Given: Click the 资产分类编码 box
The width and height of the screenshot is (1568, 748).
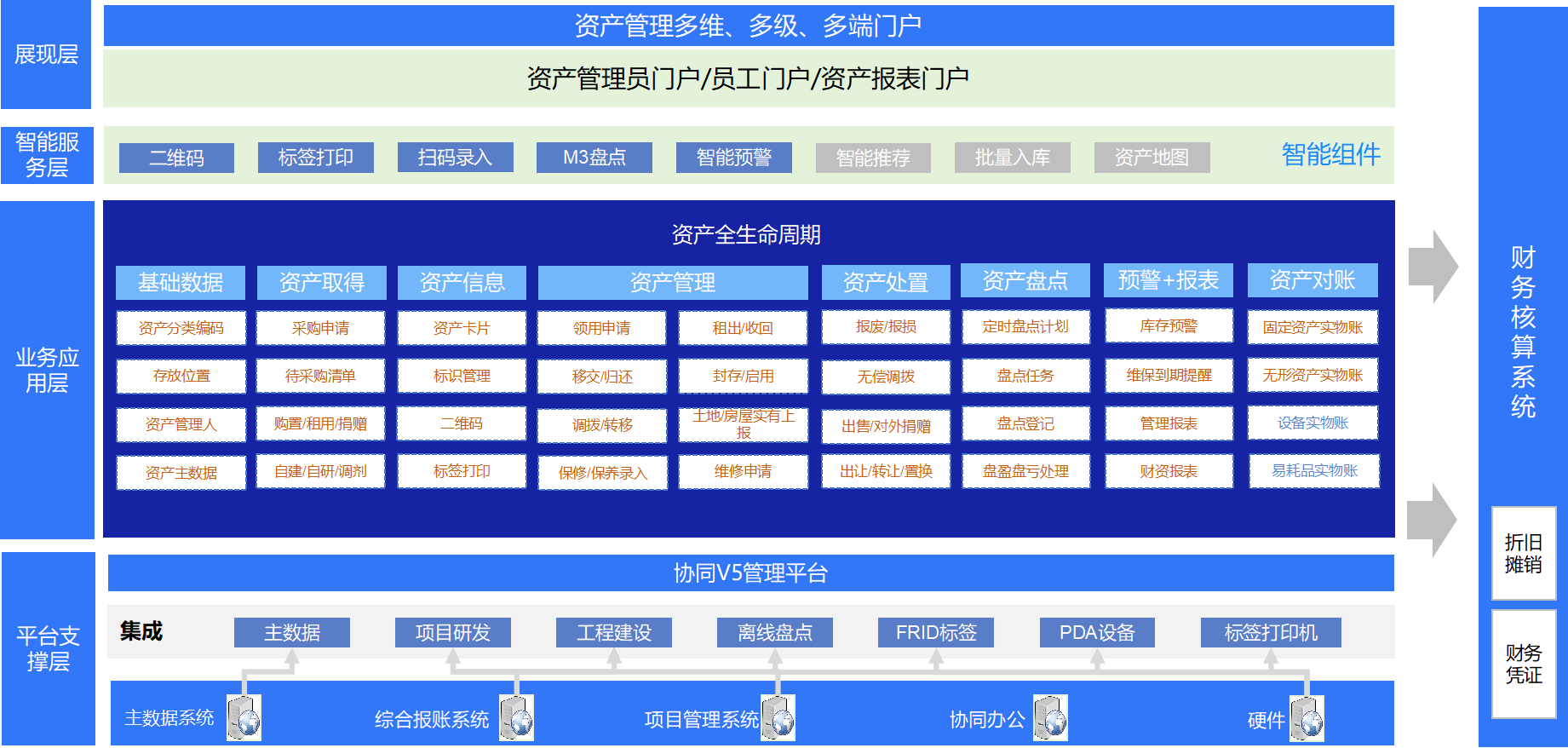Looking at the screenshot, I should 181,328.
